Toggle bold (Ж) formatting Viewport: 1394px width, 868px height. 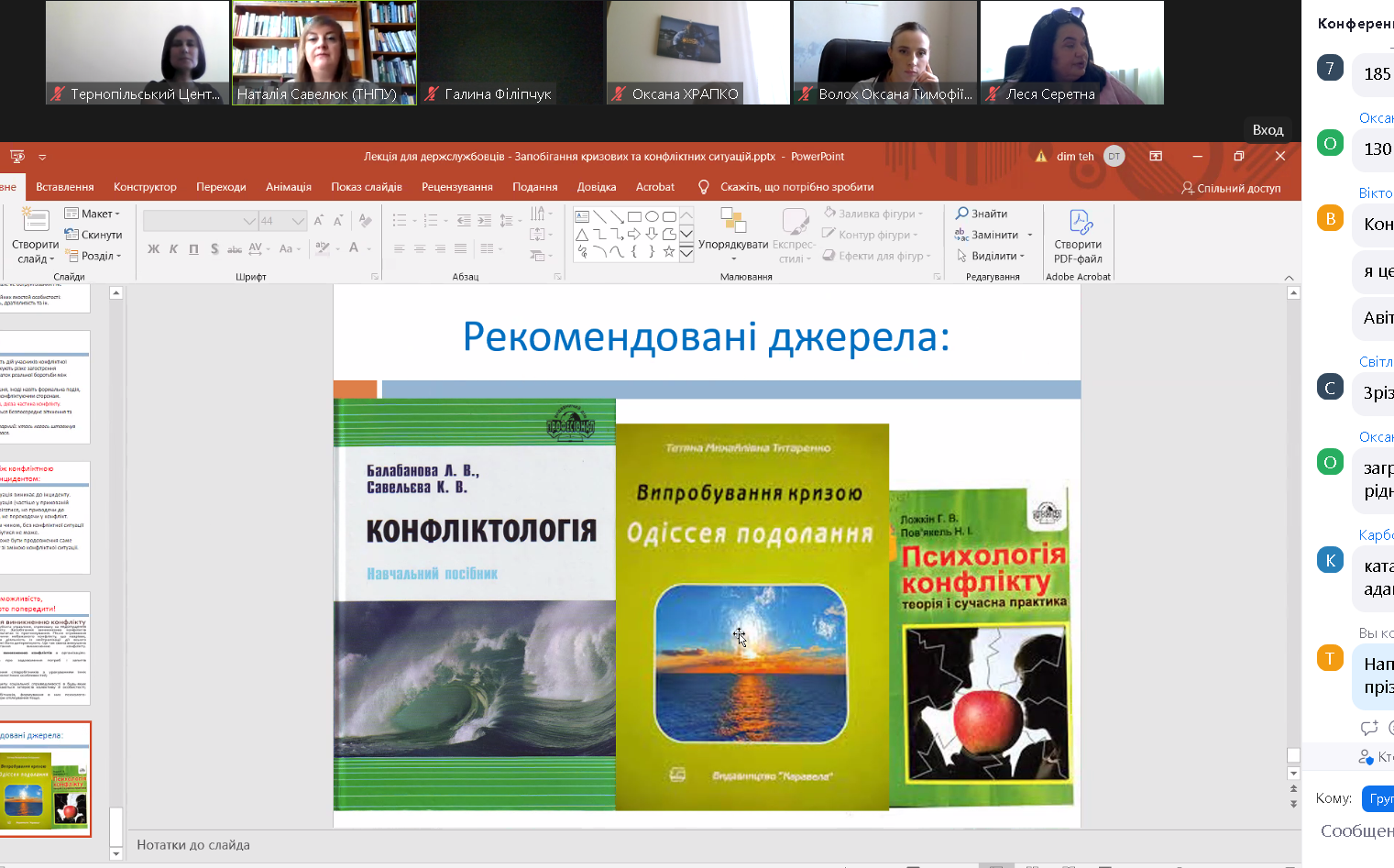click(153, 248)
